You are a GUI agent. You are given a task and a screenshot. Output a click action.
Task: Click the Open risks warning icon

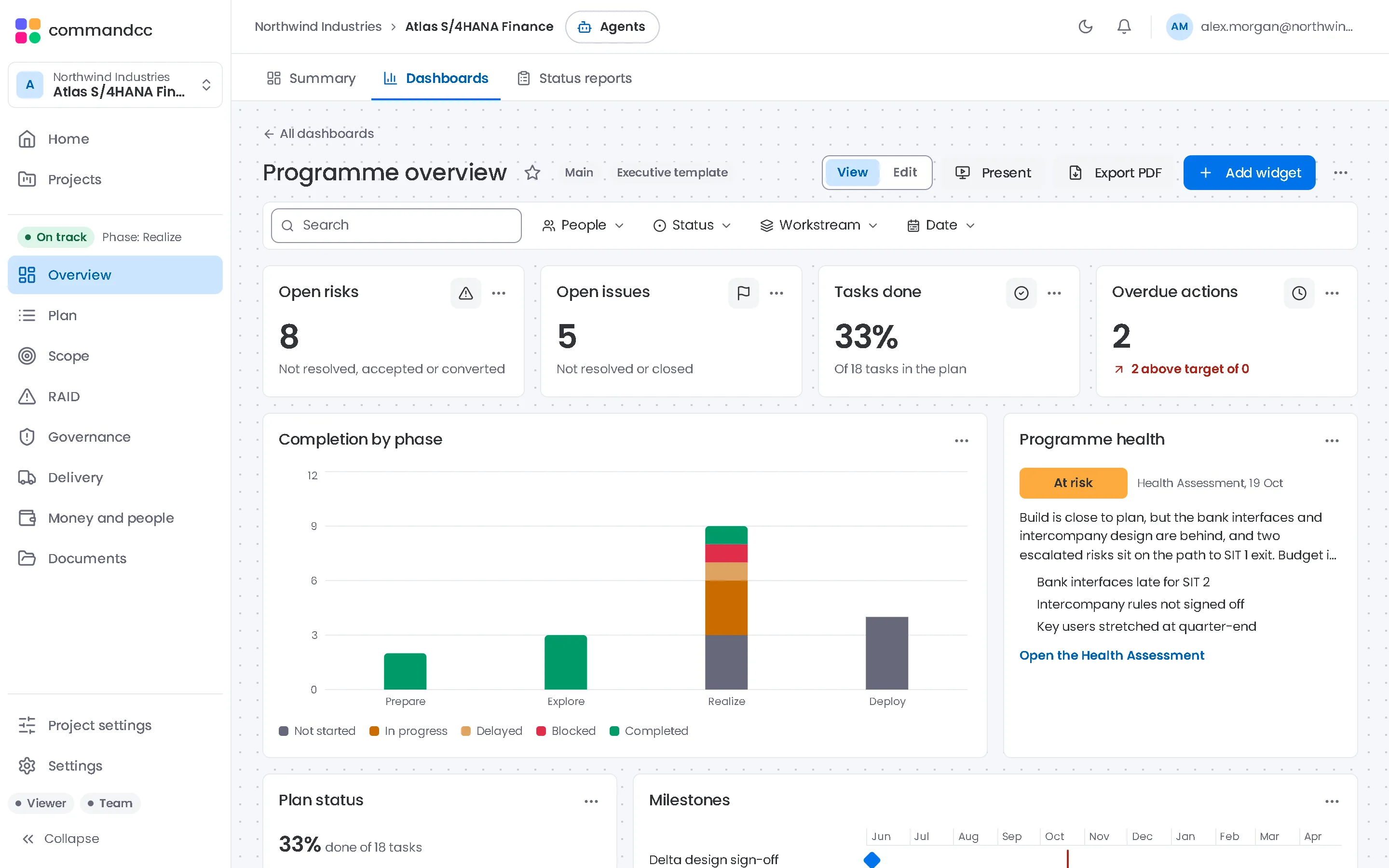(x=465, y=293)
